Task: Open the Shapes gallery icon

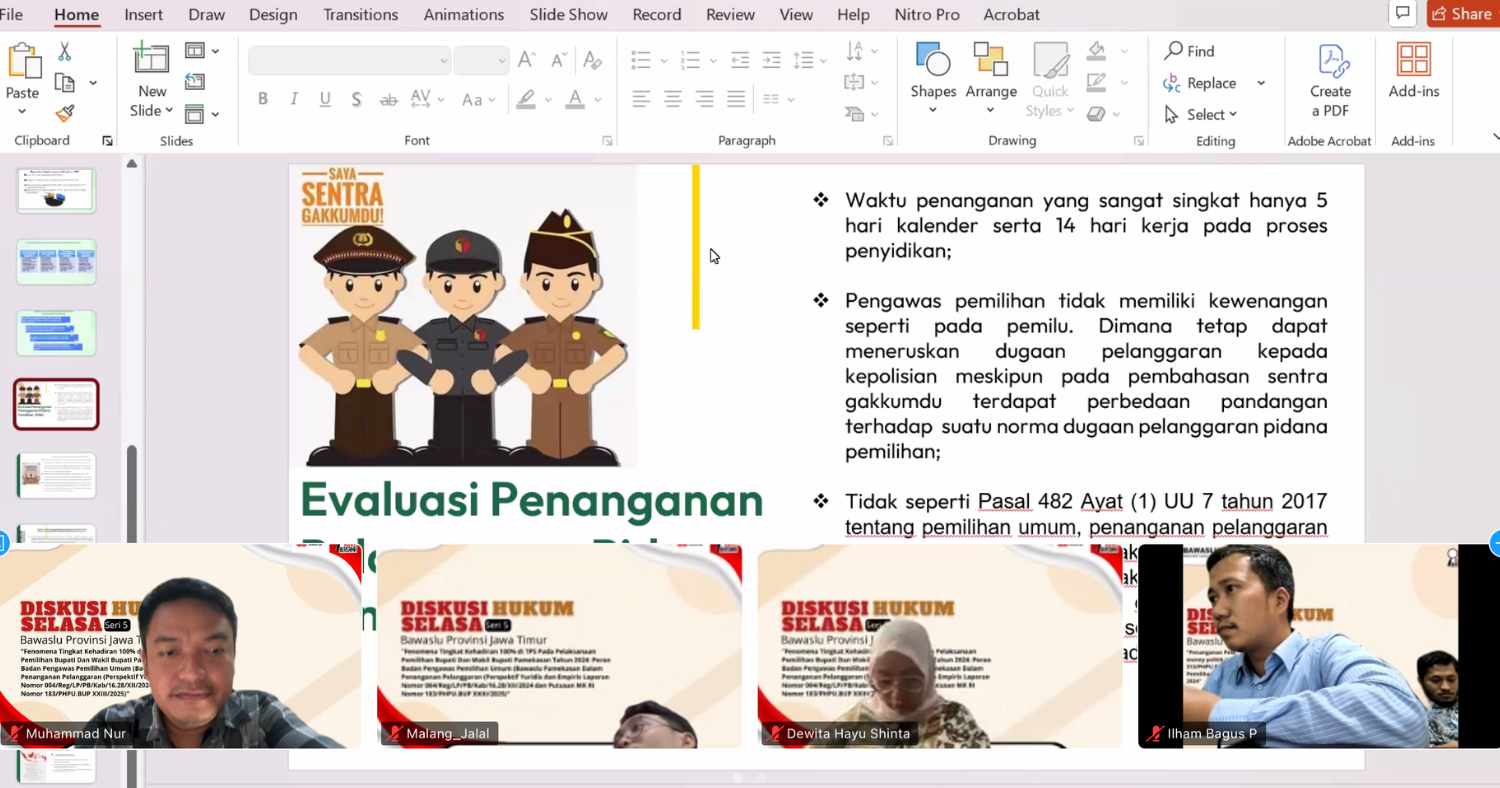Action: pyautogui.click(x=932, y=68)
